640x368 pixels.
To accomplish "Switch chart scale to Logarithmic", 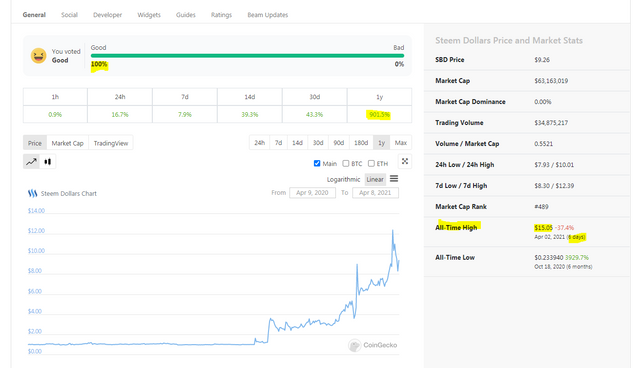I will 343,179.
